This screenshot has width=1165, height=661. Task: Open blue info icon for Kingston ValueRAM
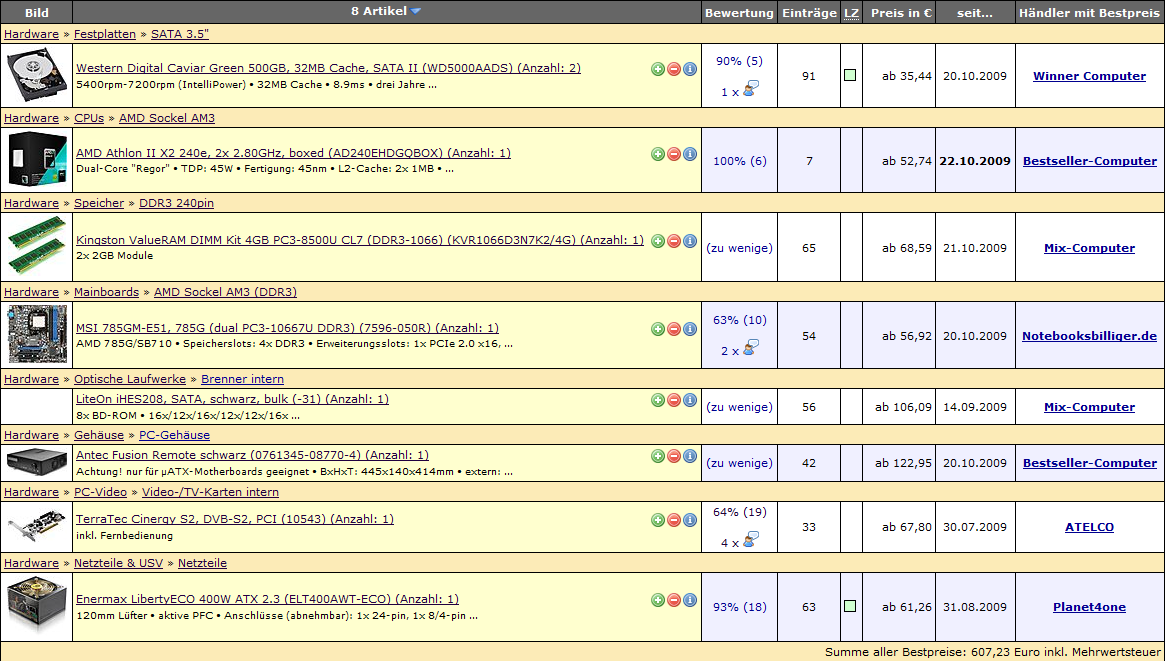coord(689,241)
